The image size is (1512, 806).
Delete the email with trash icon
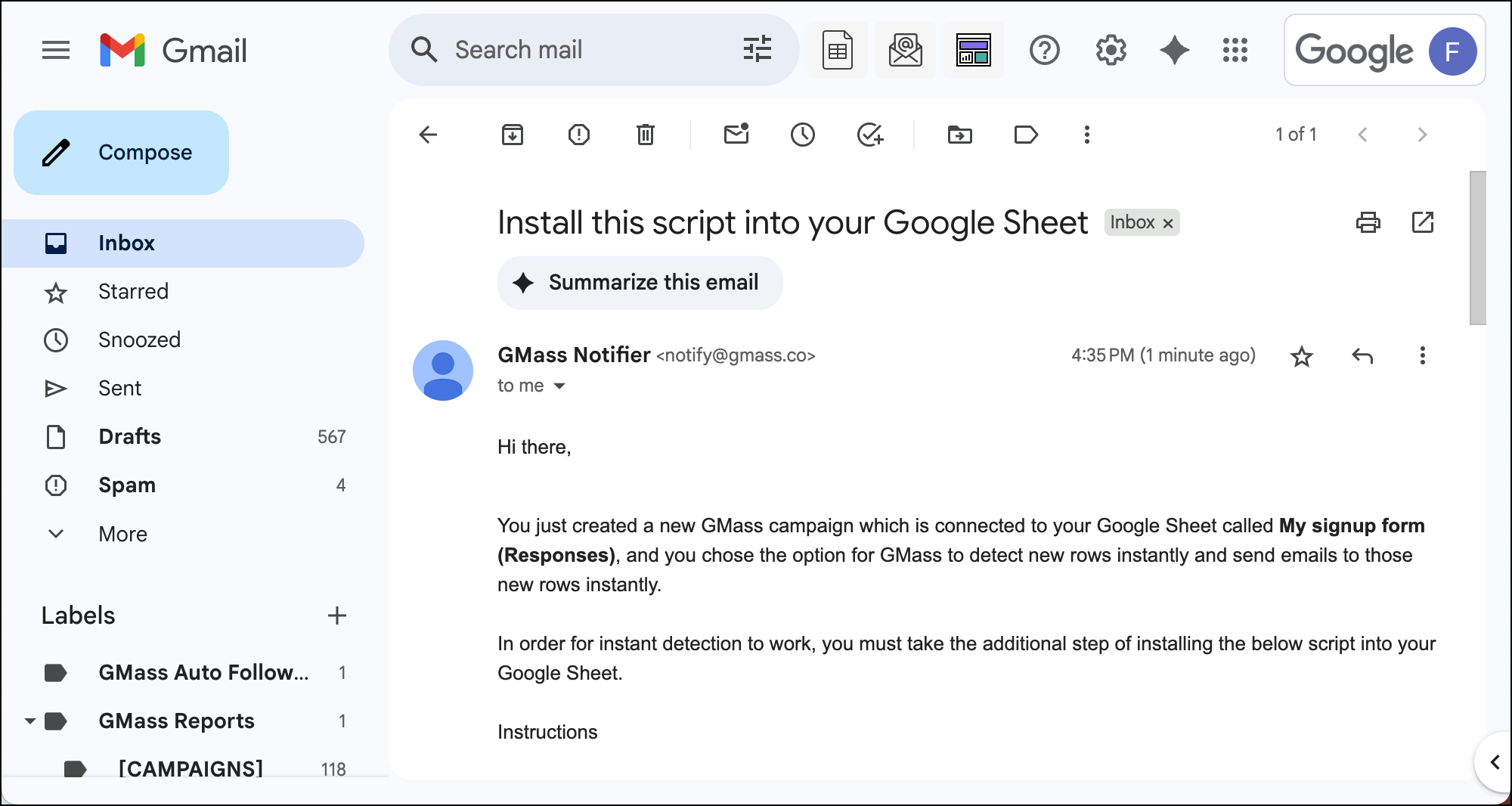point(645,135)
